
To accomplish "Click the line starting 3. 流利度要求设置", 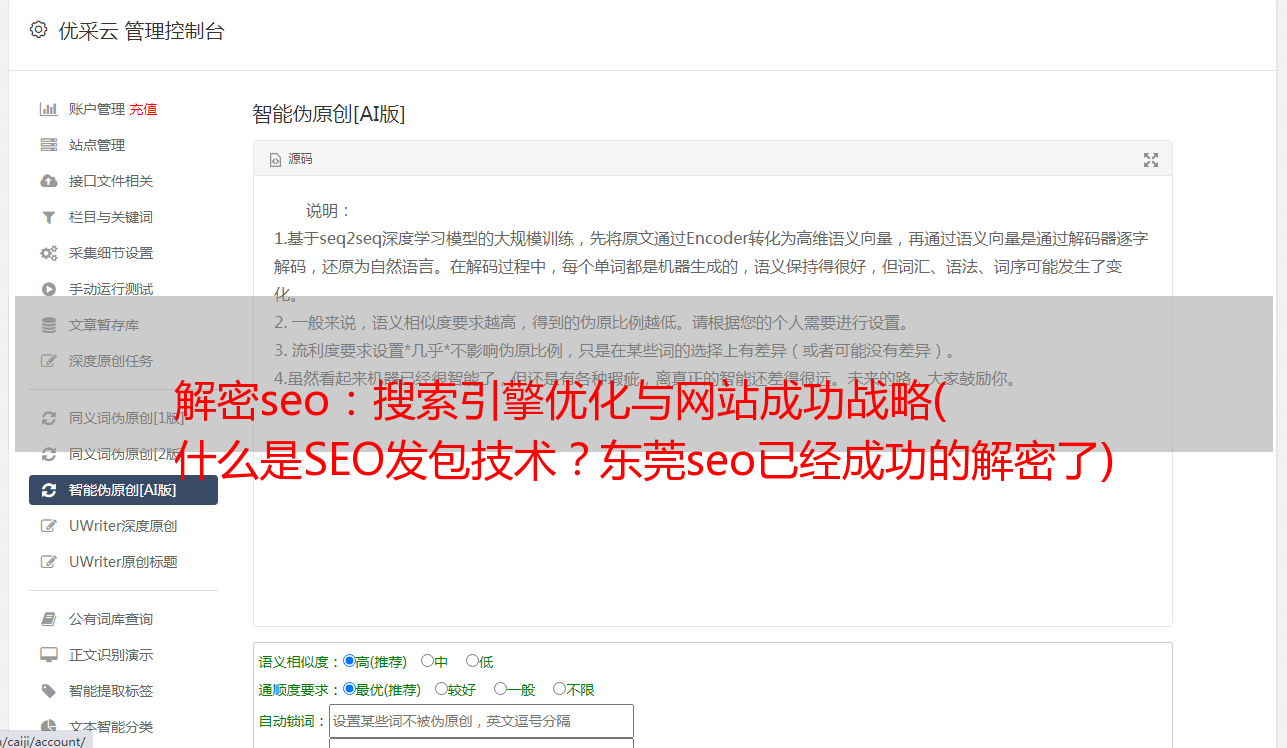I will click(x=617, y=351).
